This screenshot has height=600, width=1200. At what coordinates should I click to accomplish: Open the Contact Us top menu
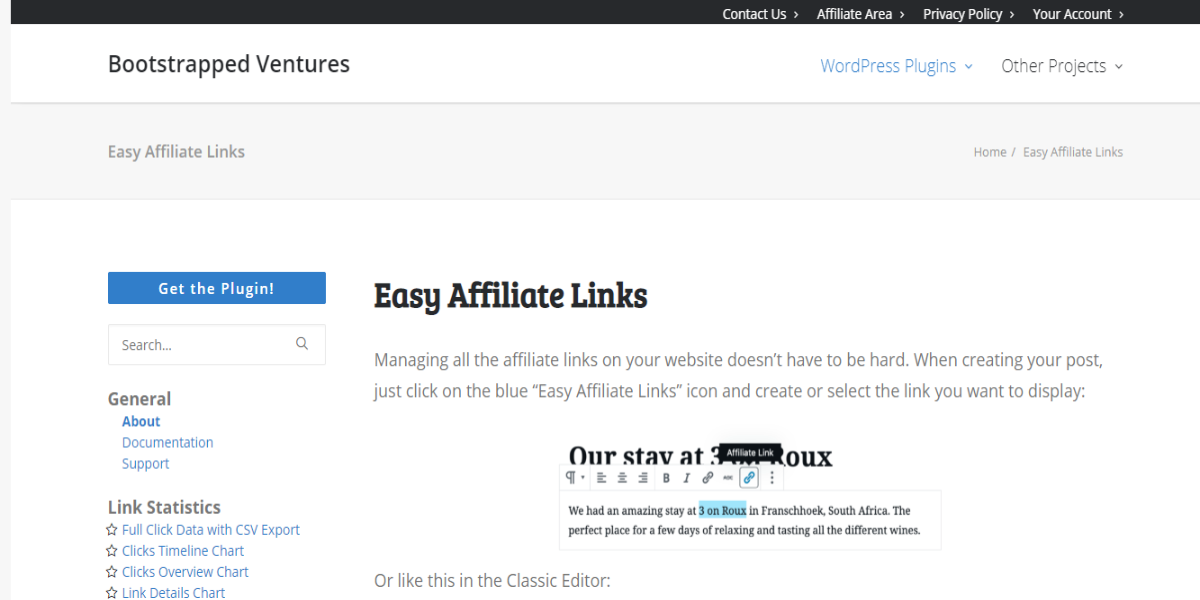pyautogui.click(x=761, y=14)
